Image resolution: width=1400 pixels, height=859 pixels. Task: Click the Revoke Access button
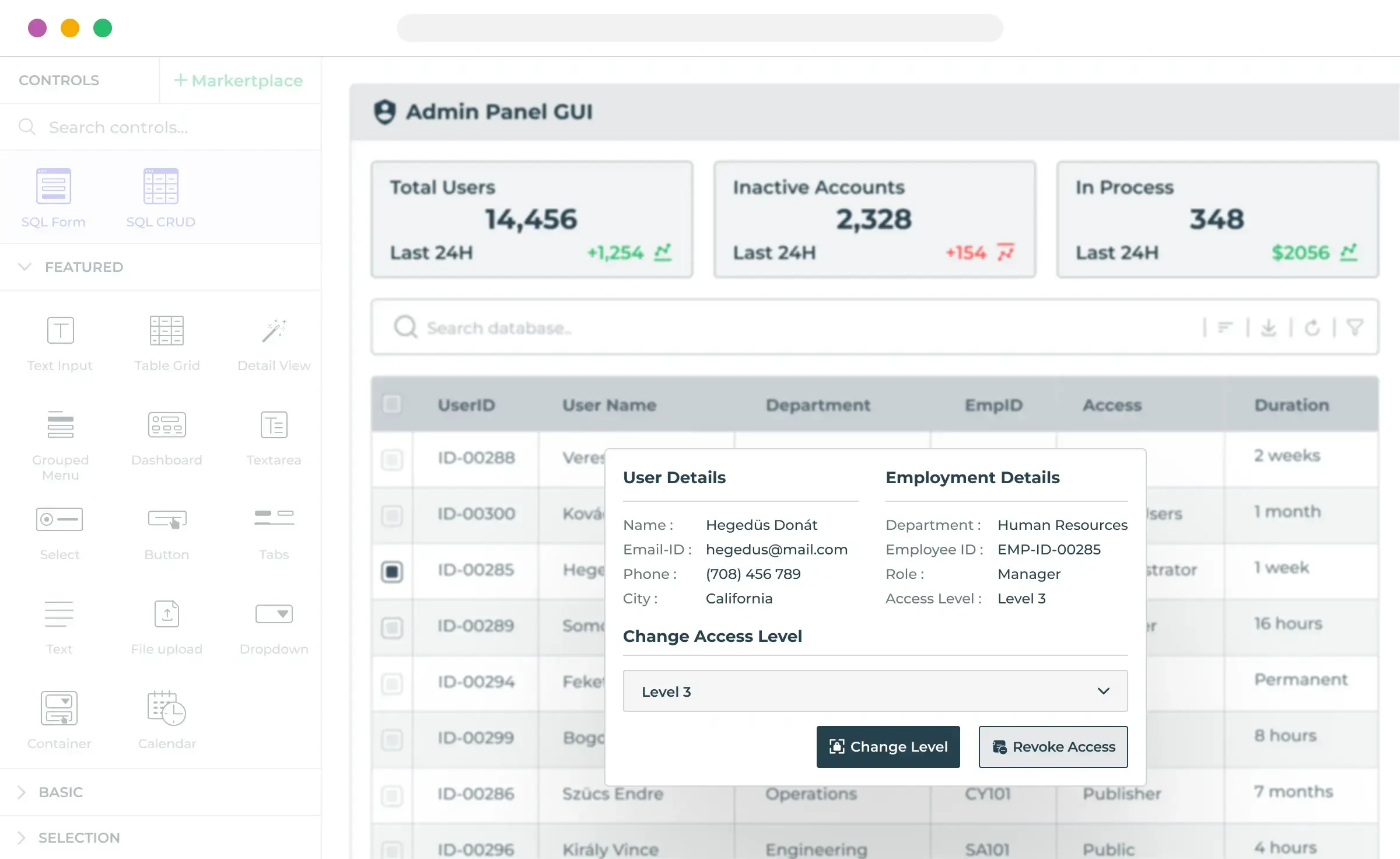pyautogui.click(x=1053, y=746)
